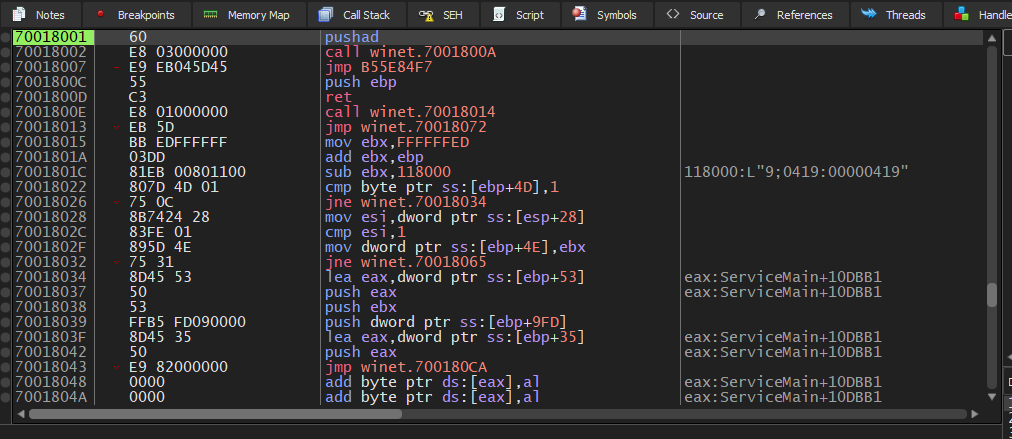Toggle breakpoint dot at address 7001801C
This screenshot has height=439, width=1012.
[x=6, y=172]
